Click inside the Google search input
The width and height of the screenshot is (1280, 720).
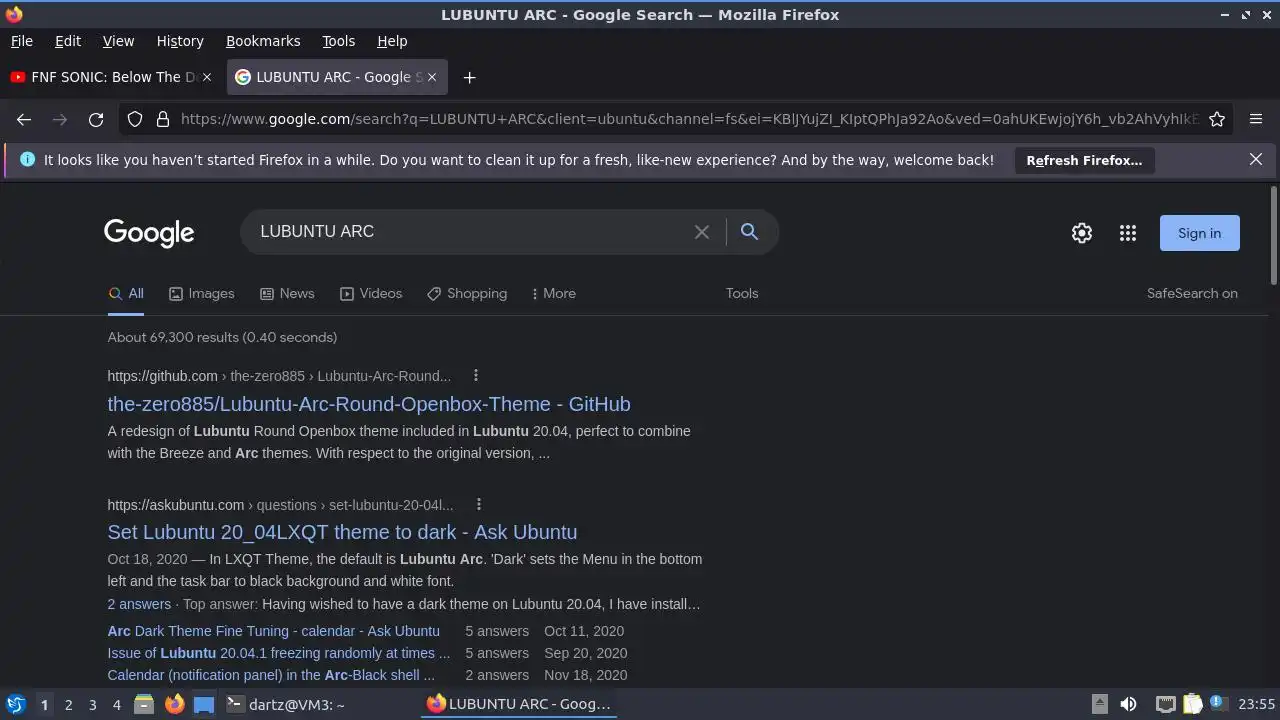pos(470,232)
